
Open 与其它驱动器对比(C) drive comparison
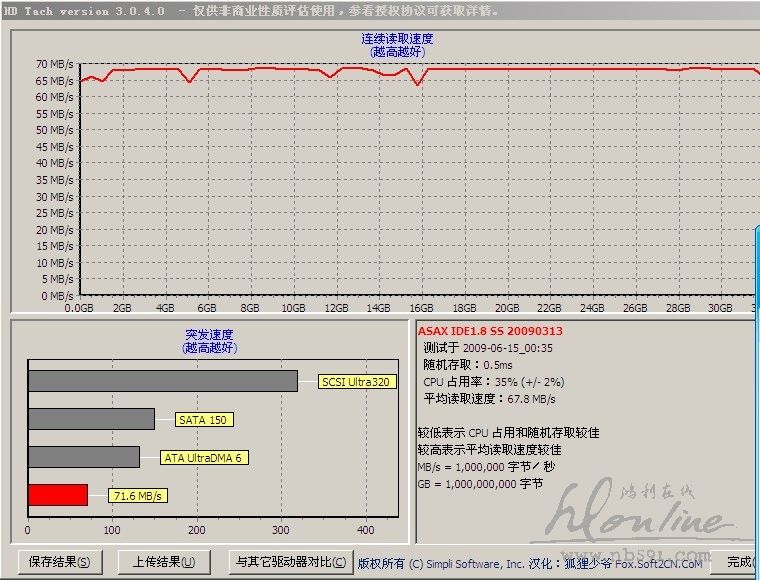point(290,562)
